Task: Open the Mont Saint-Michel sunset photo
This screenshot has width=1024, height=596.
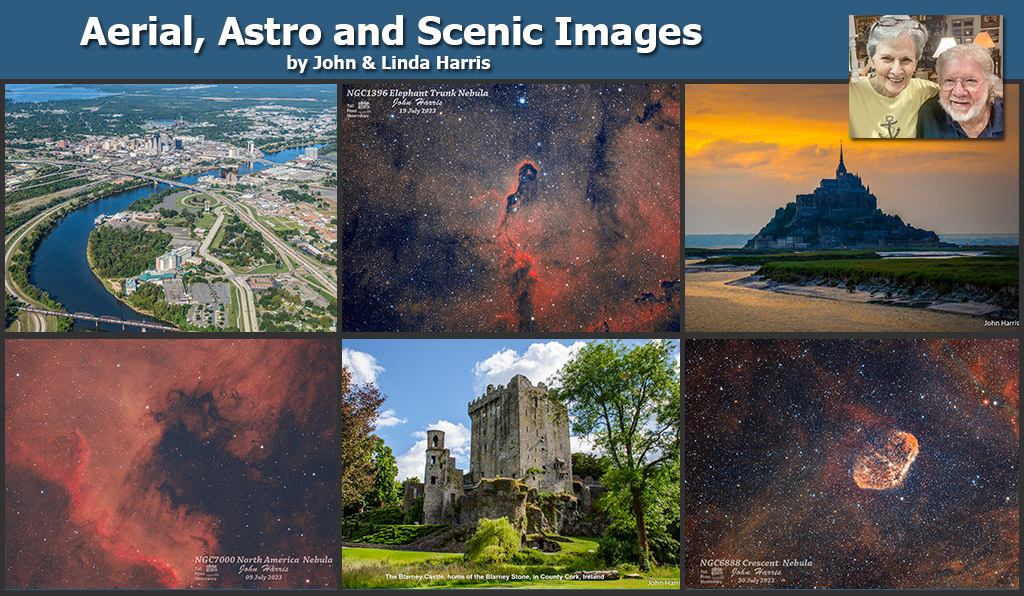Action: [x=851, y=207]
